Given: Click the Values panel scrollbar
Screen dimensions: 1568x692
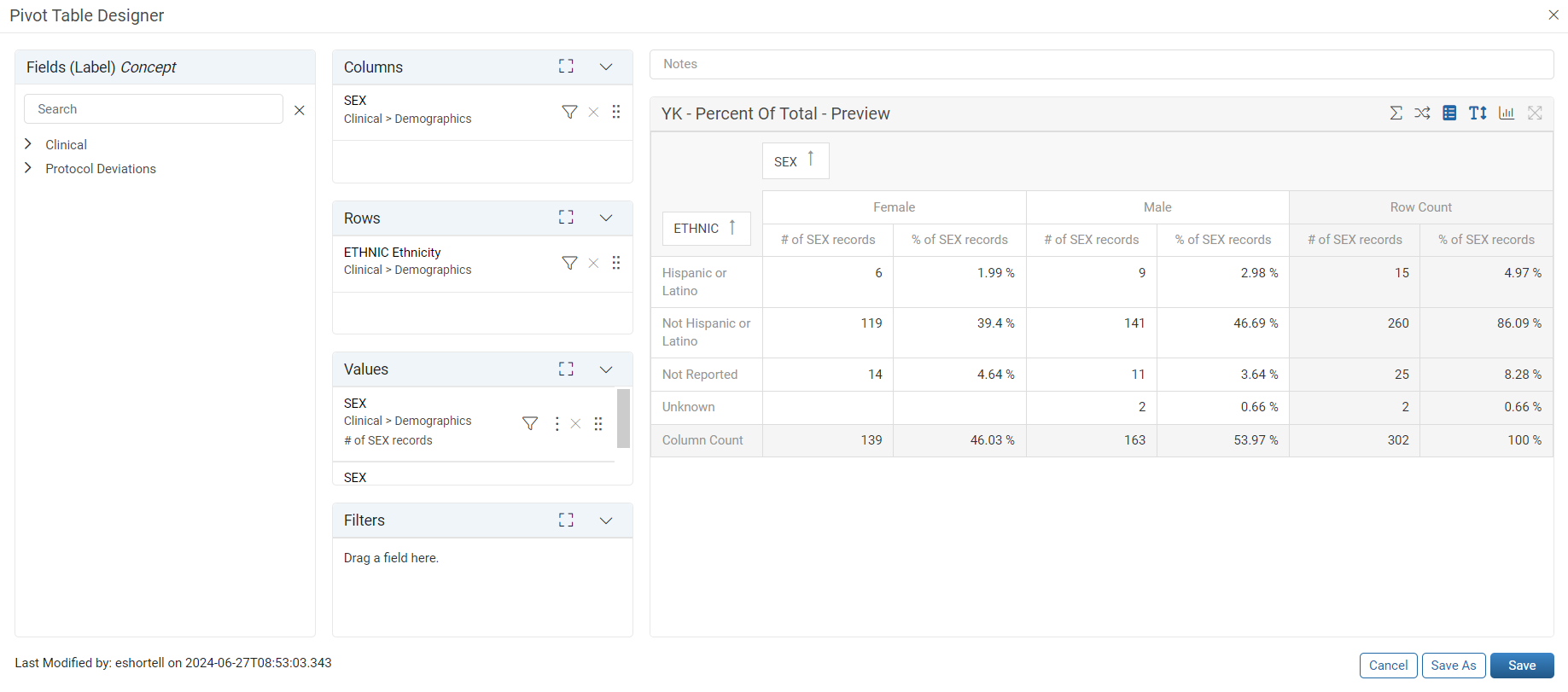Looking at the screenshot, I should point(623,418).
